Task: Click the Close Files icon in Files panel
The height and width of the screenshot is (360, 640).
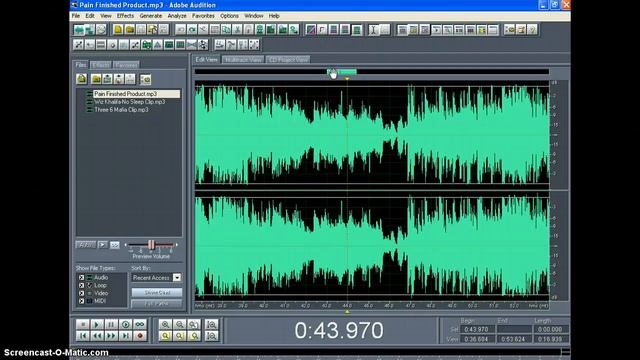Action: 96,79
